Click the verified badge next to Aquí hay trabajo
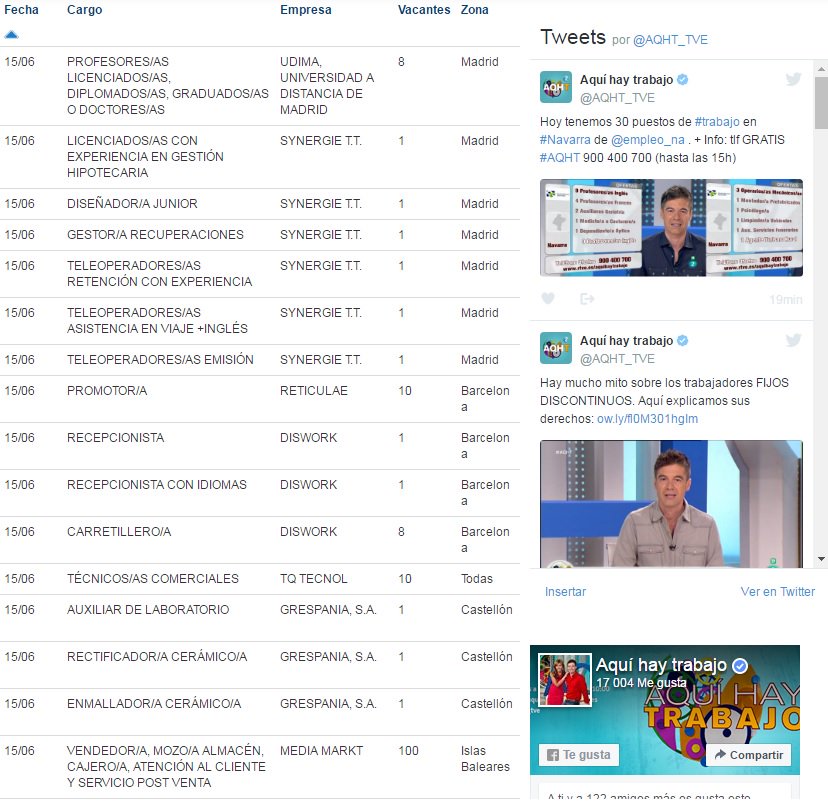The width and height of the screenshot is (828, 806). click(682, 79)
